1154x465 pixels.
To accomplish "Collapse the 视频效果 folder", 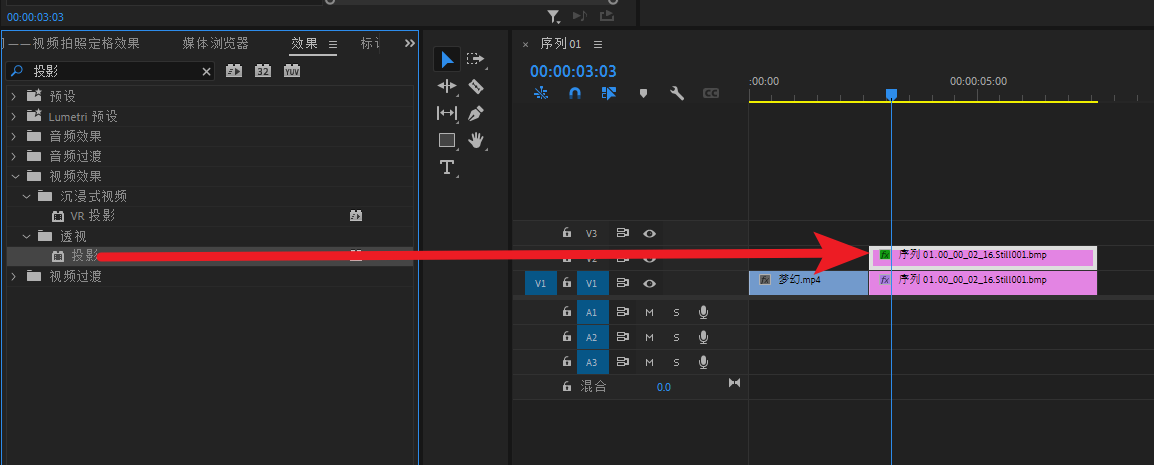I will coord(14,176).
